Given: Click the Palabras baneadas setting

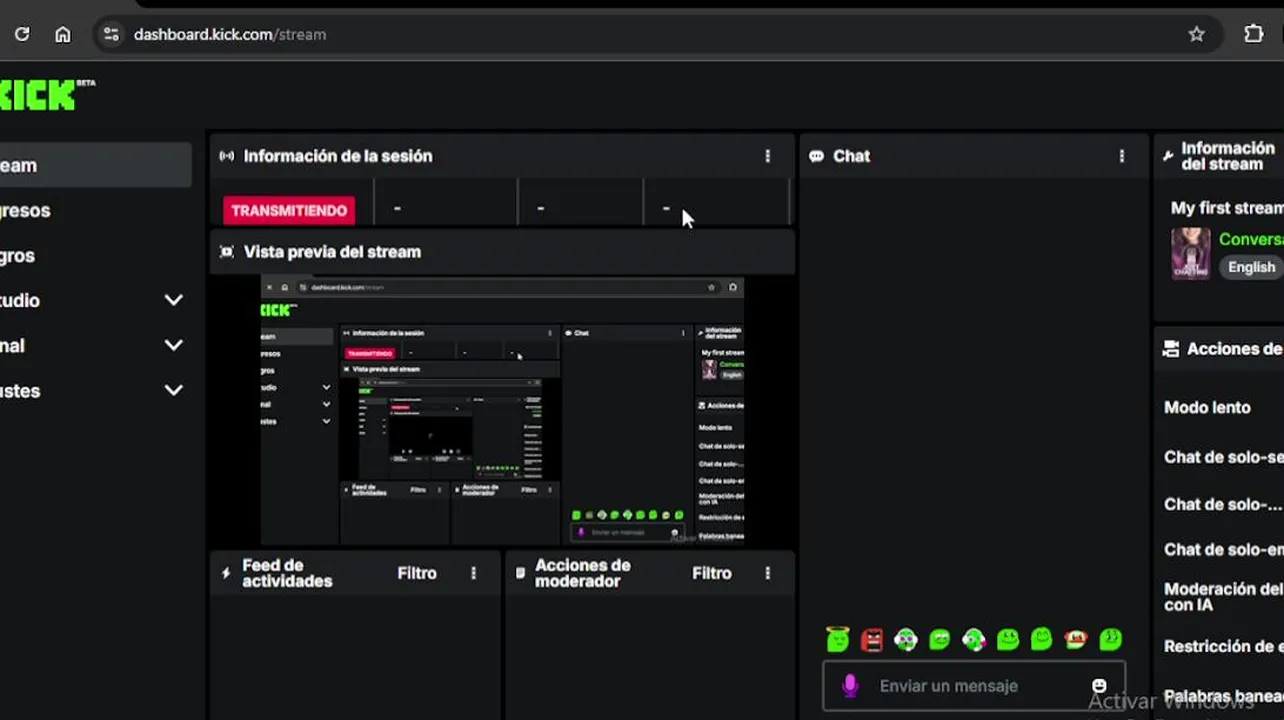Looking at the screenshot, I should coord(1223,696).
